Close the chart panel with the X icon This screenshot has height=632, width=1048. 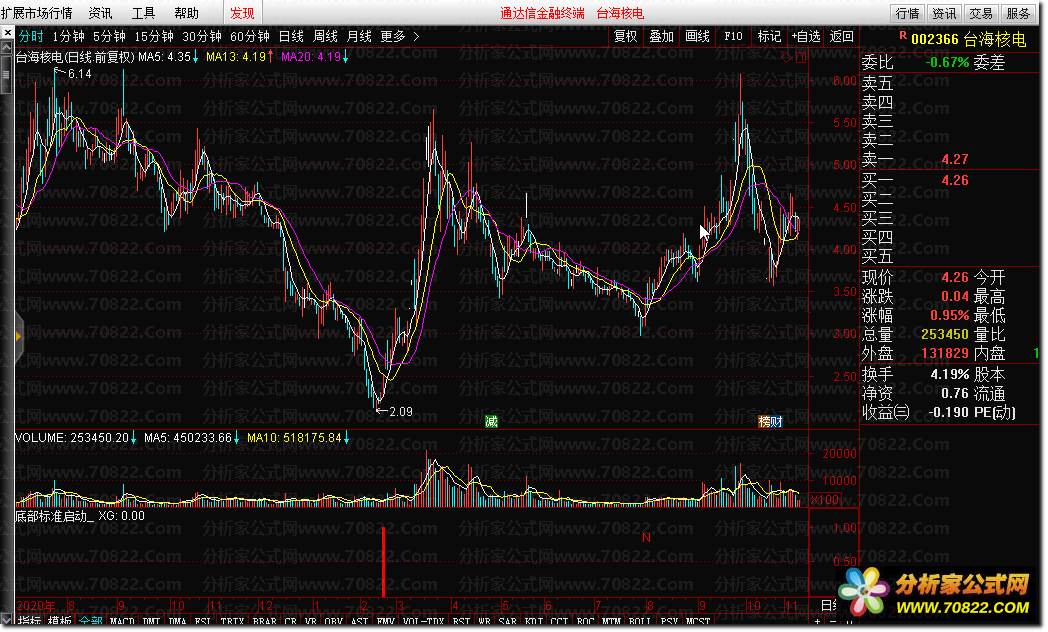(7, 33)
